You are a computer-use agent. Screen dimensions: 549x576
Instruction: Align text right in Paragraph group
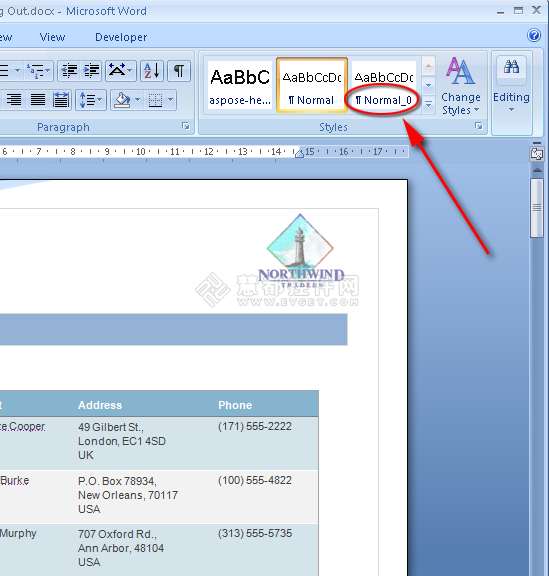click(14, 100)
